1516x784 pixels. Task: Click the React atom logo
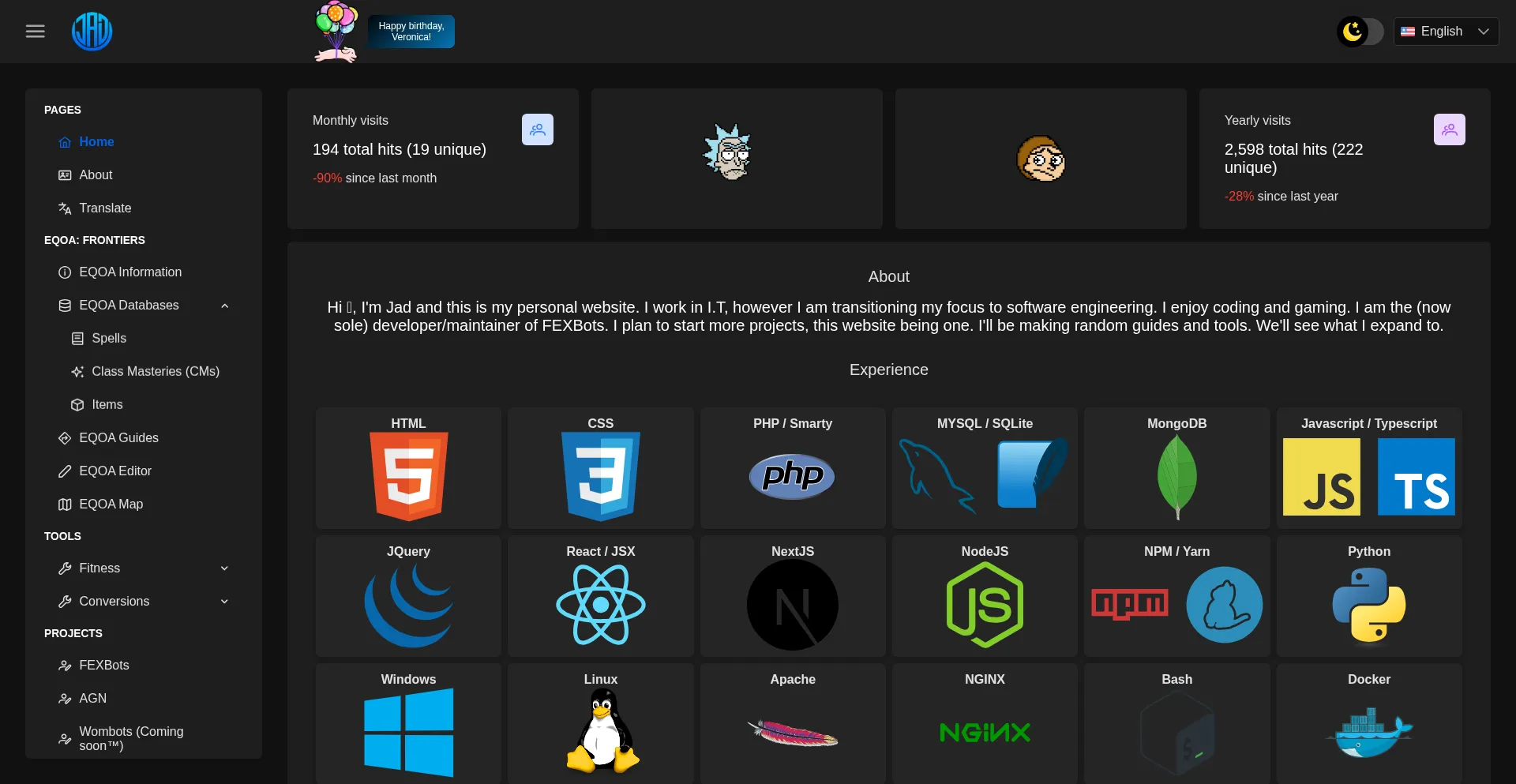[601, 605]
